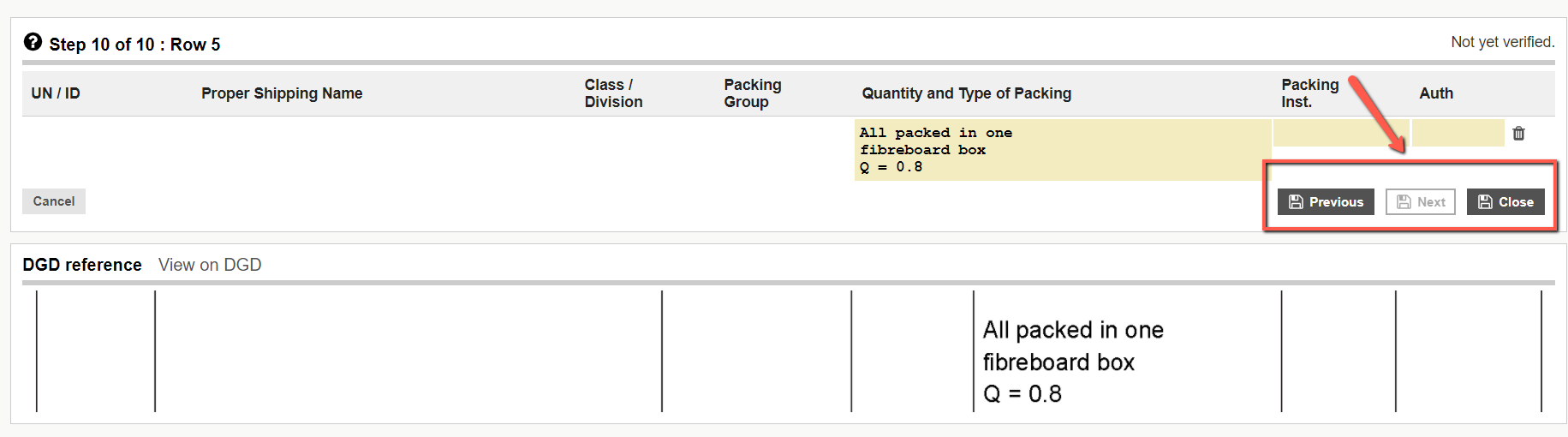Screen dimensions: 1568x437
Task: Click the UN / ID column header
Action: 56,93
